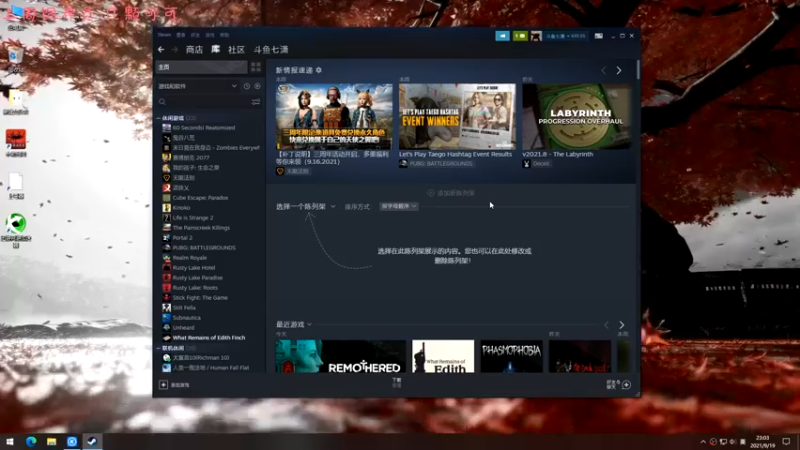800x450 pixels.
Task: Expand 最近游戏 recent games dropdown
Action: point(294,324)
